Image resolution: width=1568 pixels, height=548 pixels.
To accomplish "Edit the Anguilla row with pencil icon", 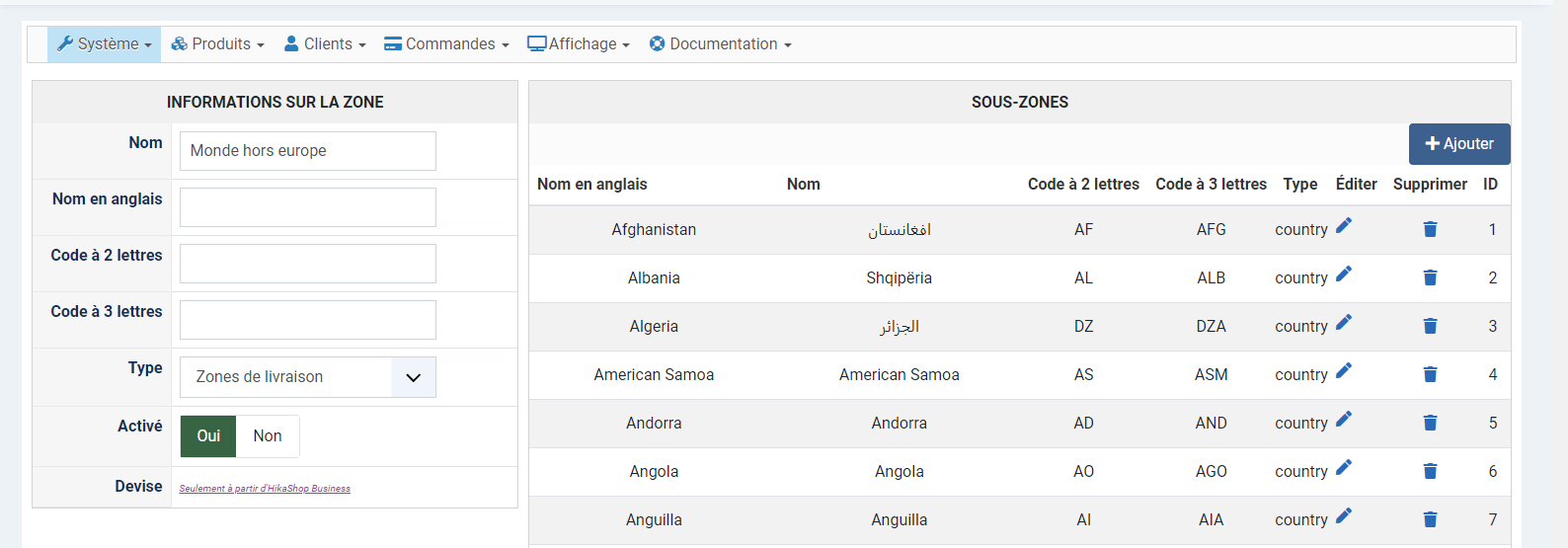I will (x=1343, y=516).
